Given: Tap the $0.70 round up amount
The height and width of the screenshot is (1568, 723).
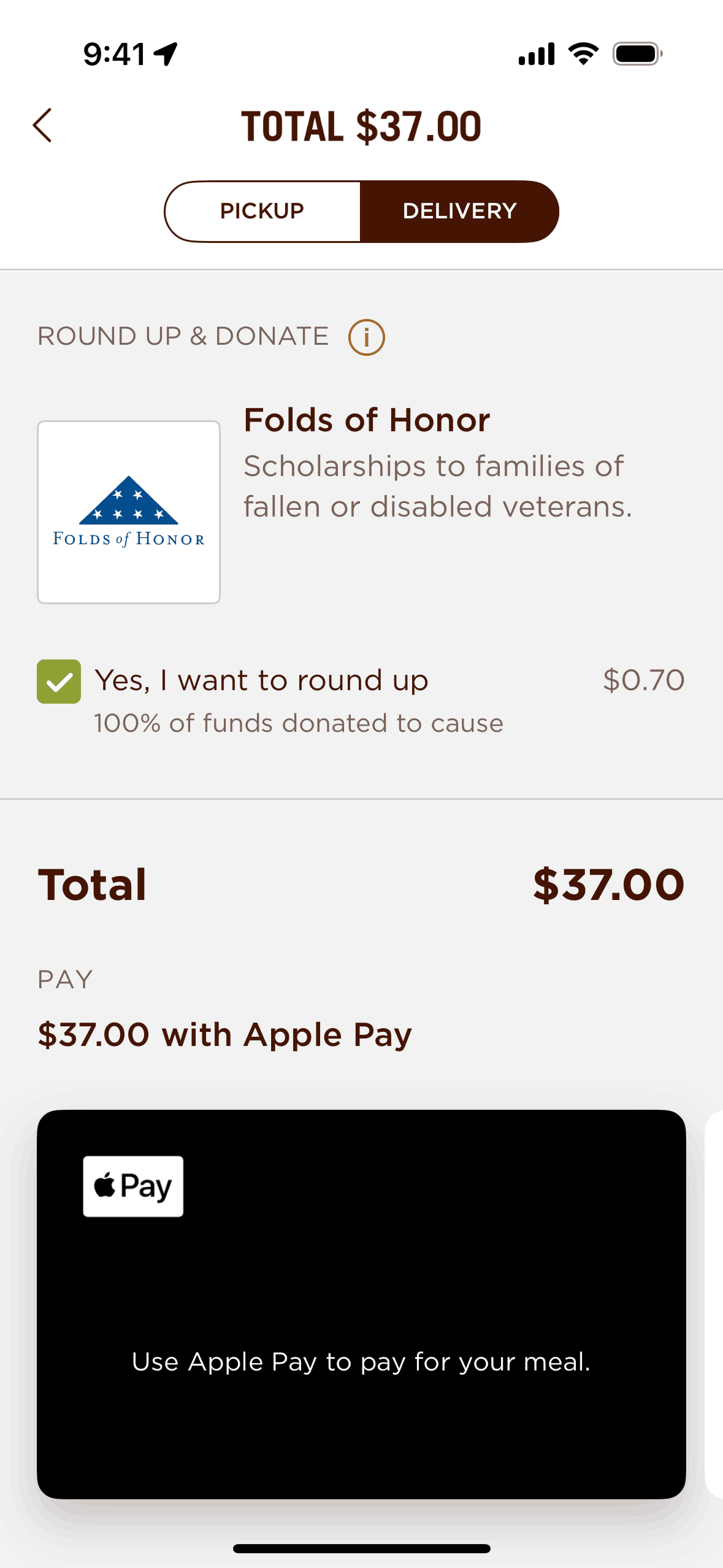Looking at the screenshot, I should click(643, 680).
